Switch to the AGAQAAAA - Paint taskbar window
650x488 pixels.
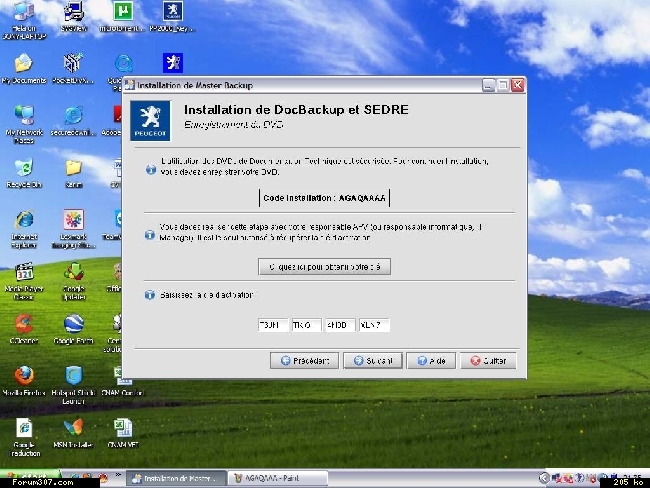(278, 478)
